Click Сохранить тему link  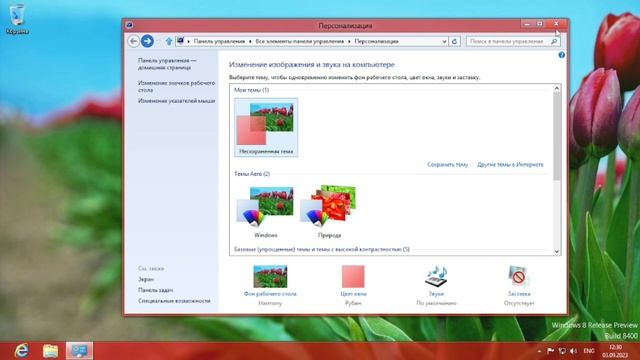447,164
